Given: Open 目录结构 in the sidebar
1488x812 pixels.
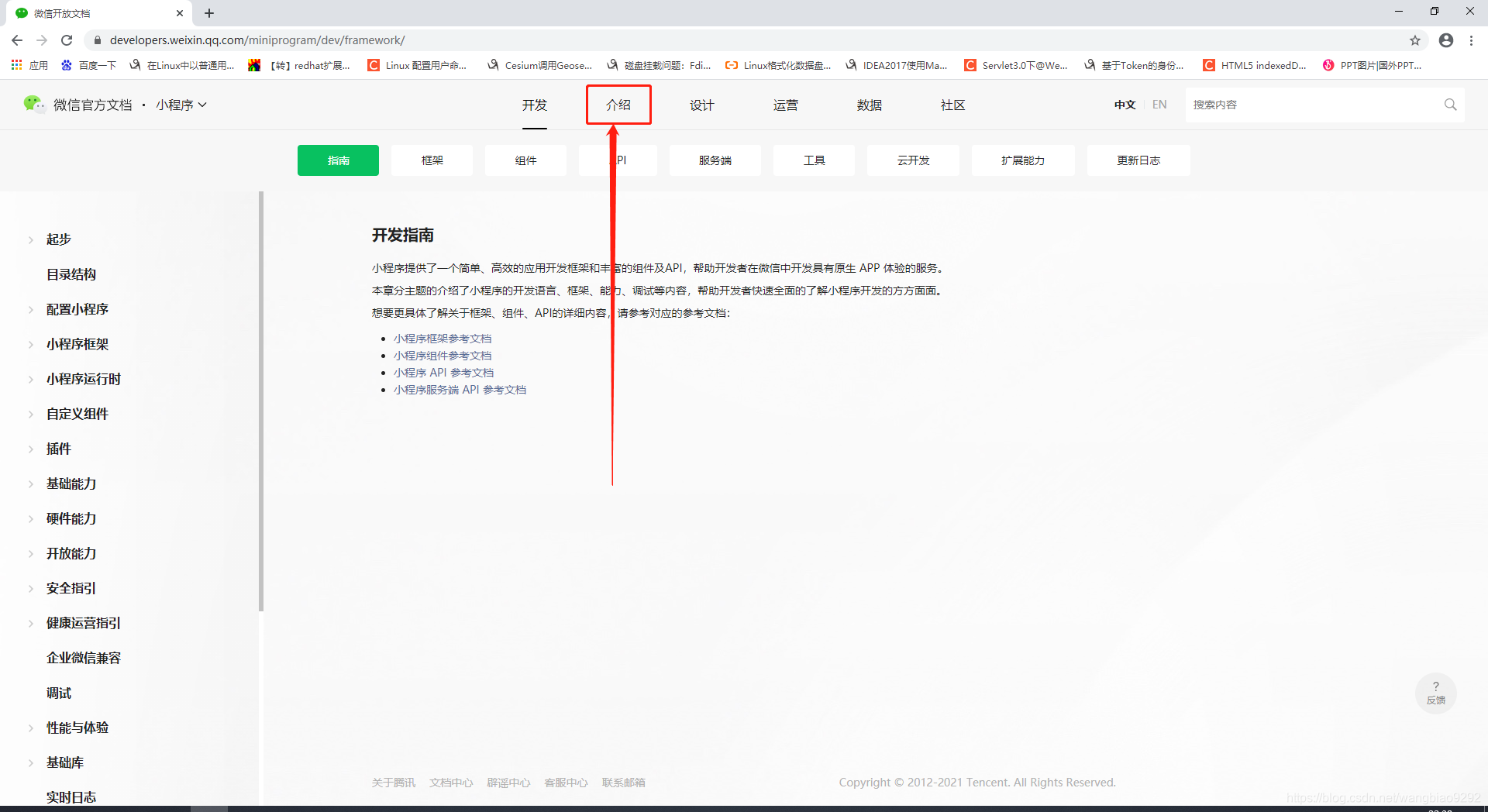Looking at the screenshot, I should (71, 274).
